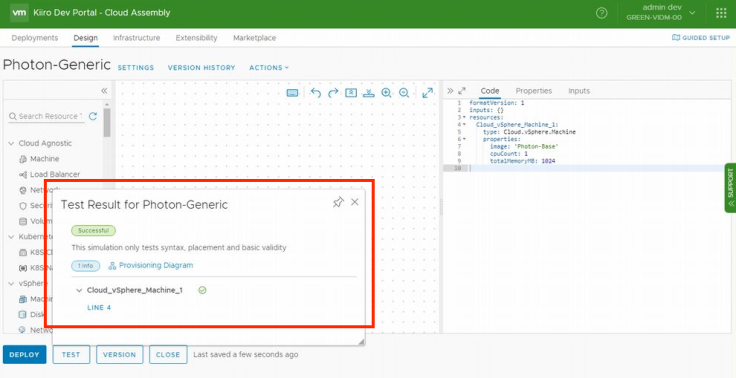Image resolution: width=736 pixels, height=378 pixels.
Task: Close the Test Result popup
Action: coord(355,202)
